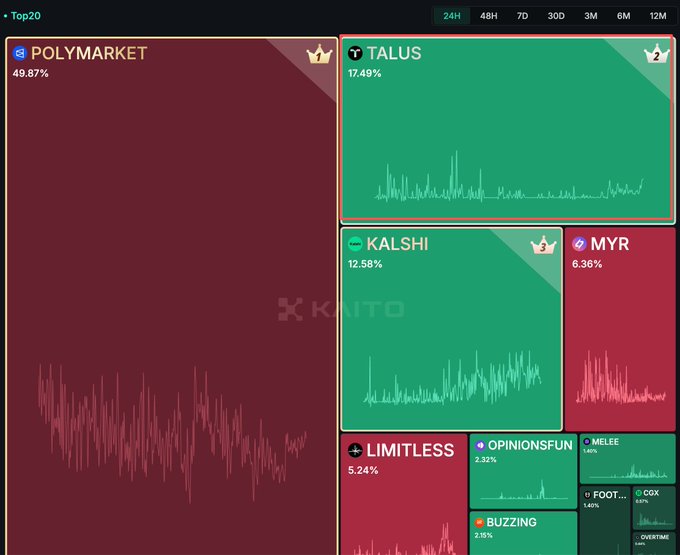Click the rank 2 crown on Talus

655,54
